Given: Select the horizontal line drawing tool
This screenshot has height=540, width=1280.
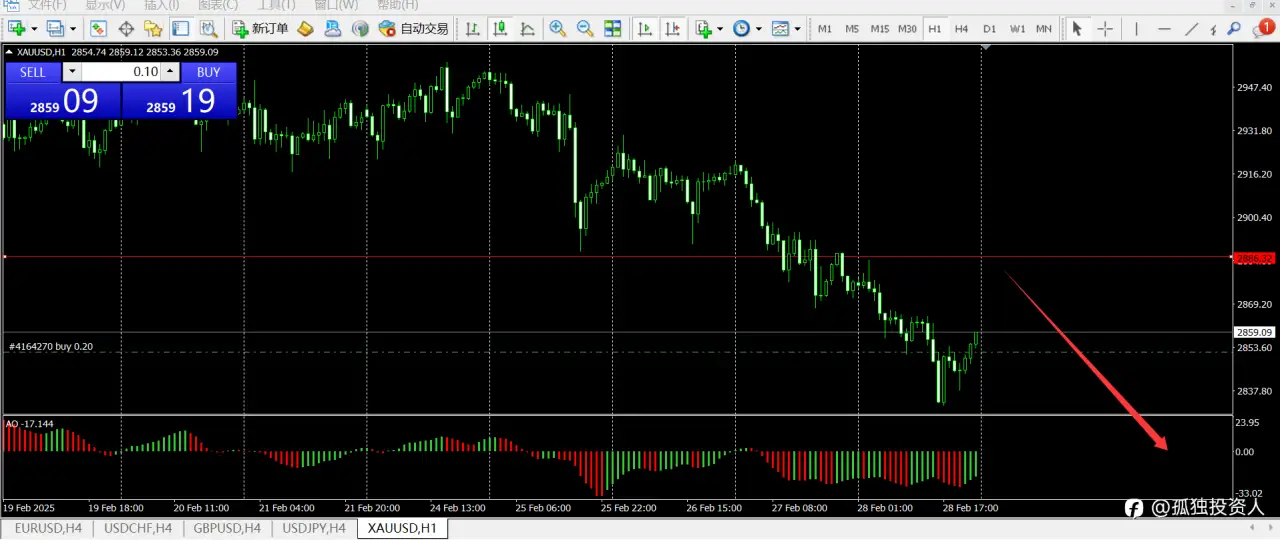Looking at the screenshot, I should point(1163,29).
